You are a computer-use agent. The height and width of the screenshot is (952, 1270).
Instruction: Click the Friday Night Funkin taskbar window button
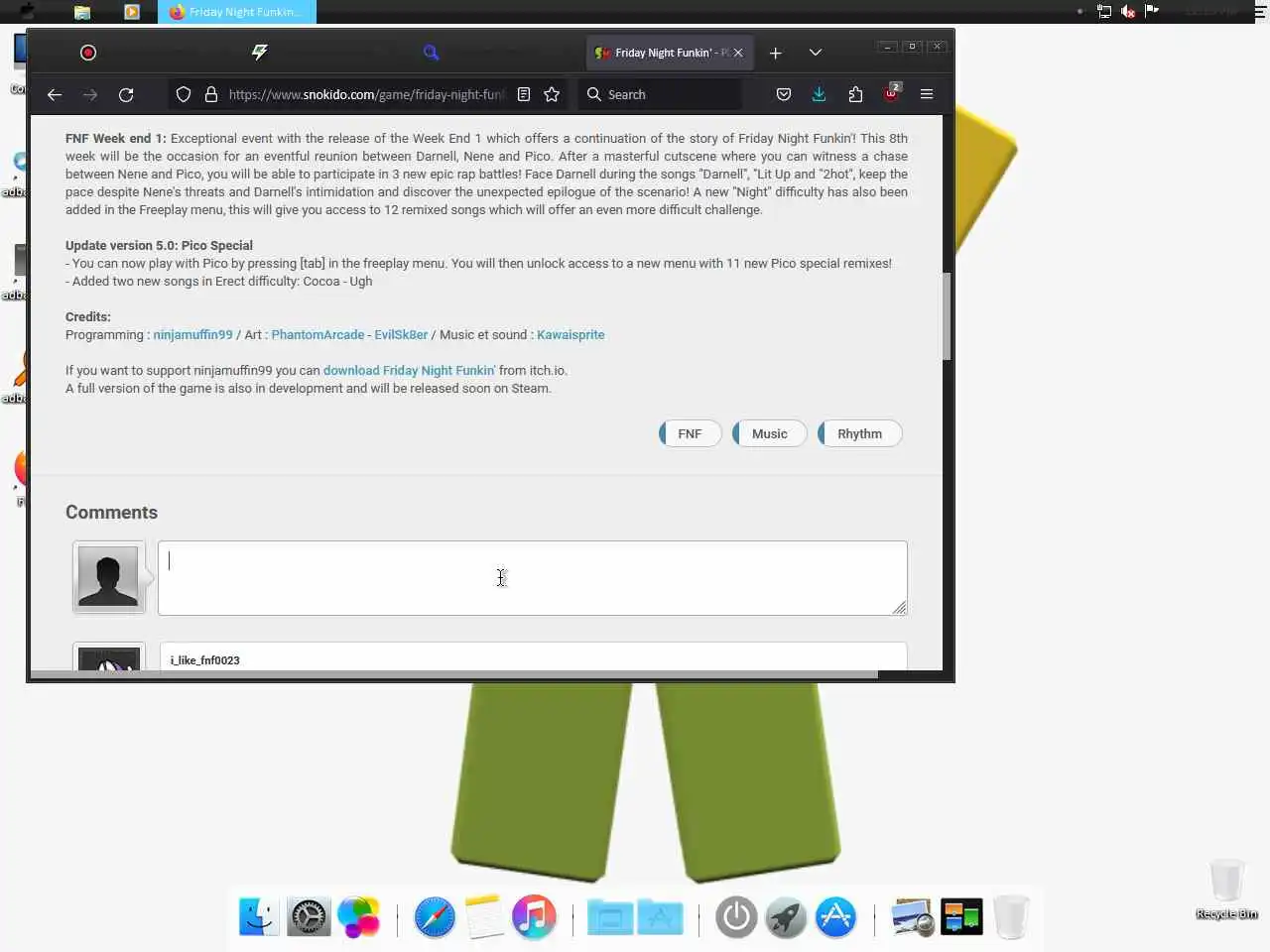237,12
